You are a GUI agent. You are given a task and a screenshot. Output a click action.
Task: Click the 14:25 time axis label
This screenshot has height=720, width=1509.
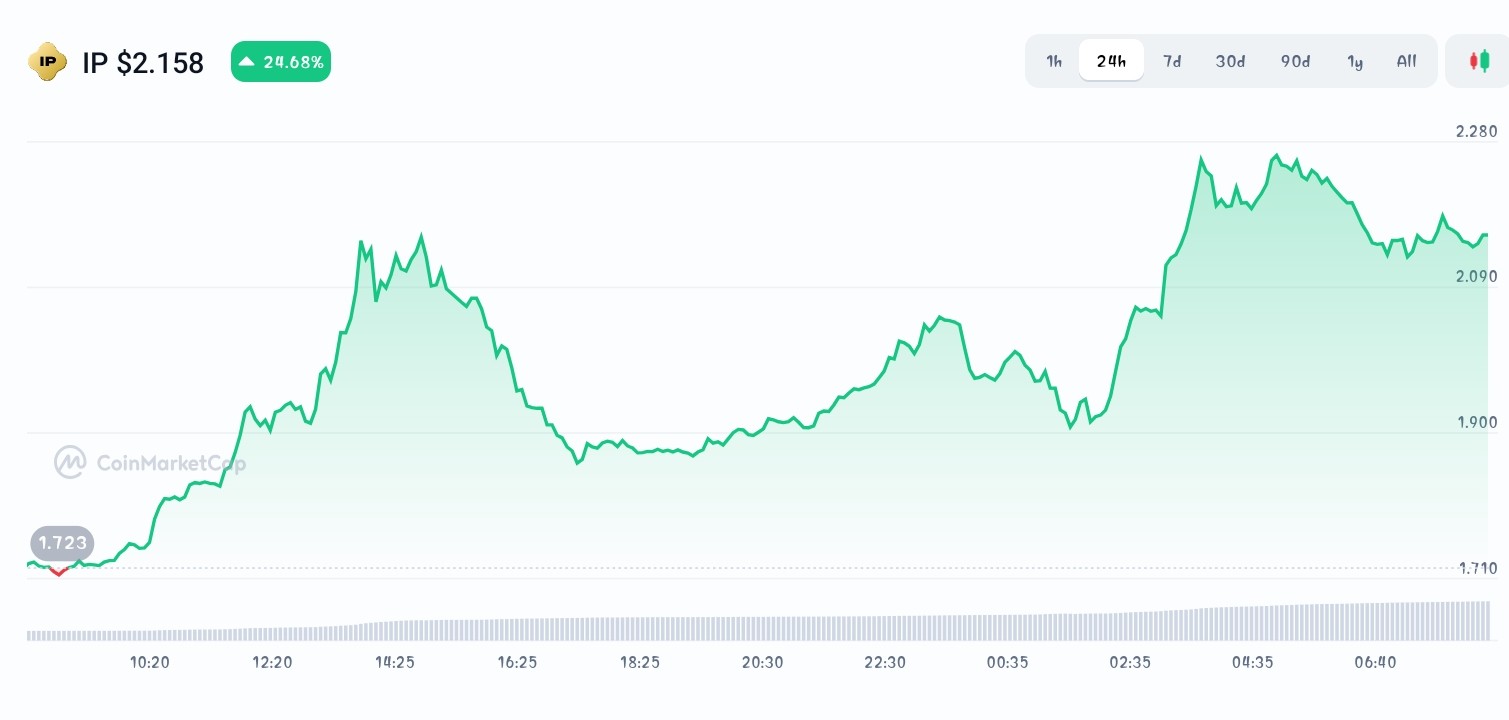pos(395,662)
